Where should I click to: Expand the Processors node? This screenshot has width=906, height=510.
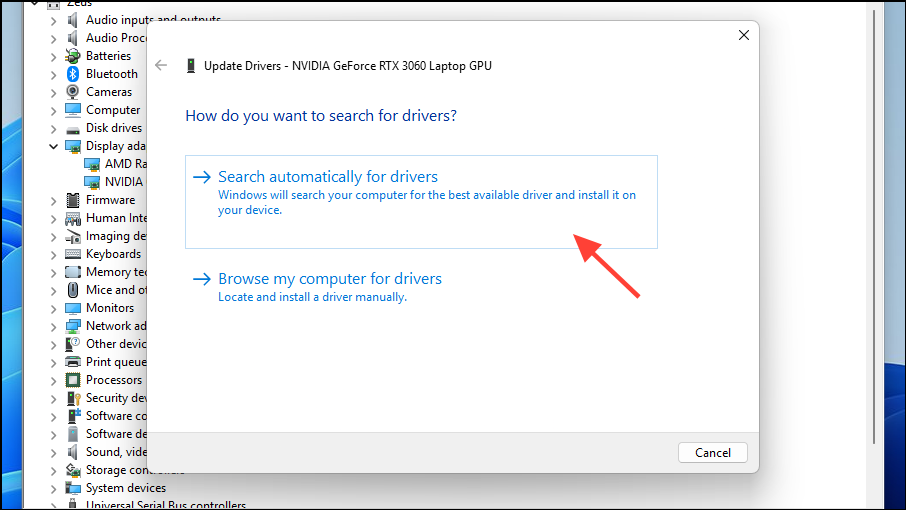54,381
